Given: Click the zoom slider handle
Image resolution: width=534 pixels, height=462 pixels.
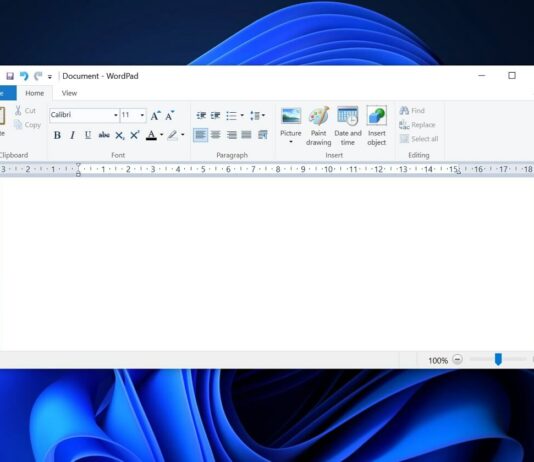Looking at the screenshot, I should tap(498, 359).
